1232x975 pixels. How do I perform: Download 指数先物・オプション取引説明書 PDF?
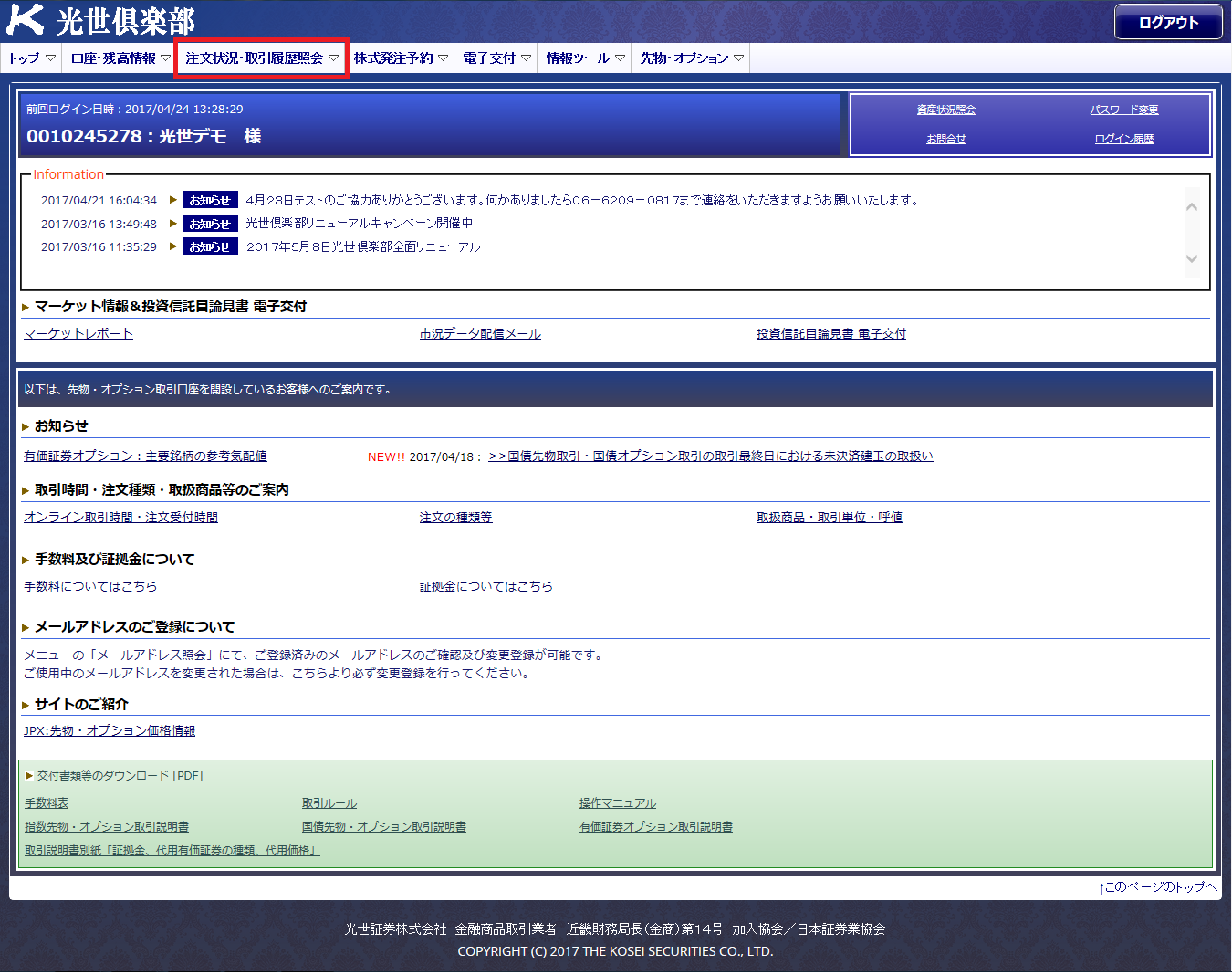(107, 827)
